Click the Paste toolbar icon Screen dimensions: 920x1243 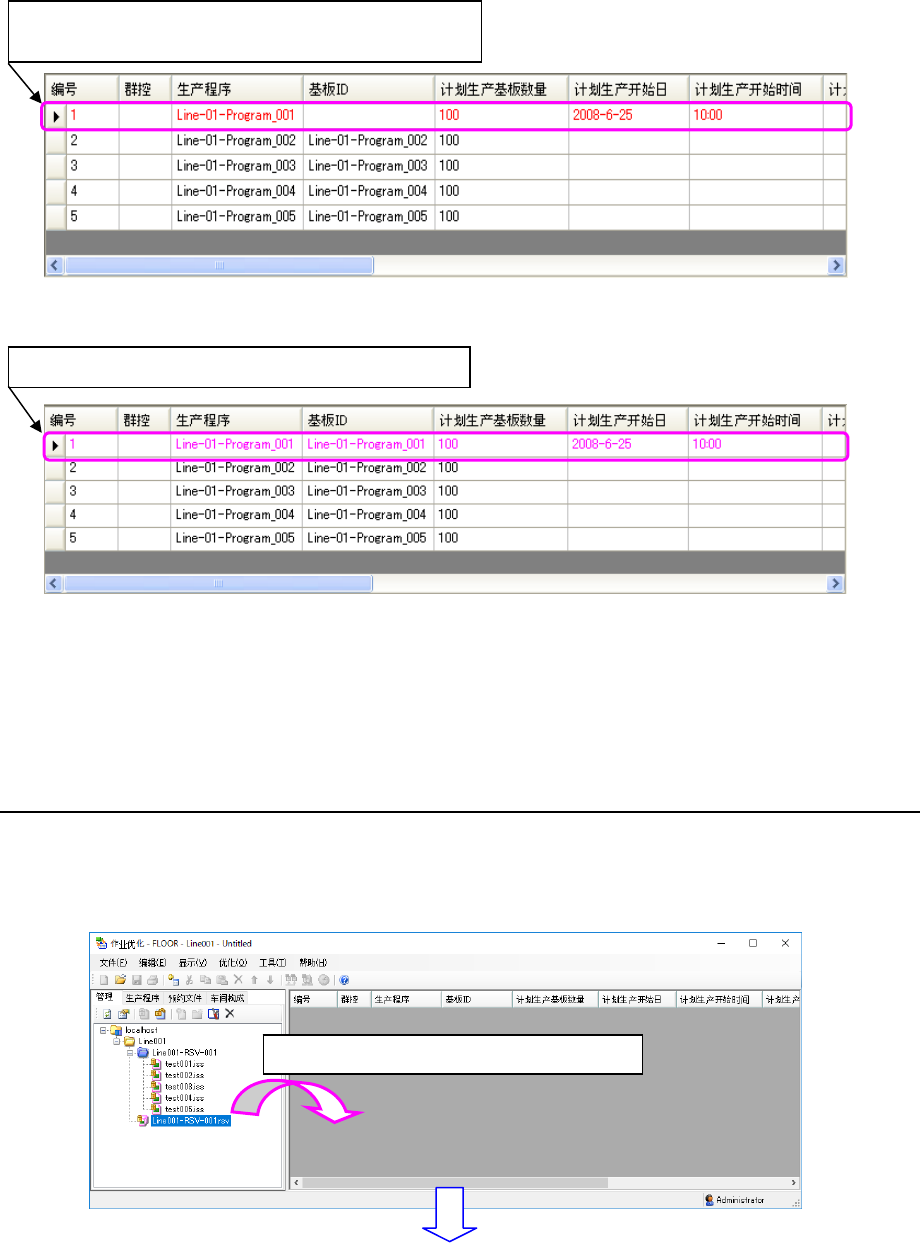pyautogui.click(x=222, y=980)
